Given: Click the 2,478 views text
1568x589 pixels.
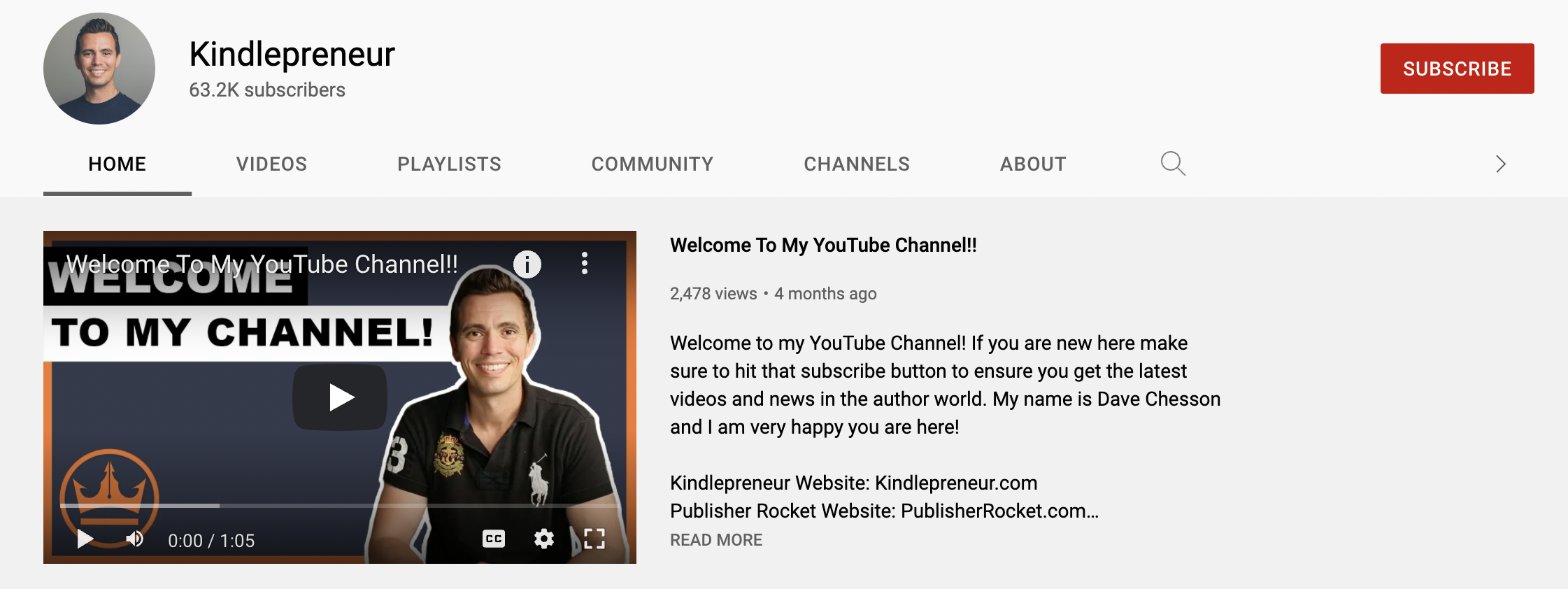Looking at the screenshot, I should (x=713, y=294).
